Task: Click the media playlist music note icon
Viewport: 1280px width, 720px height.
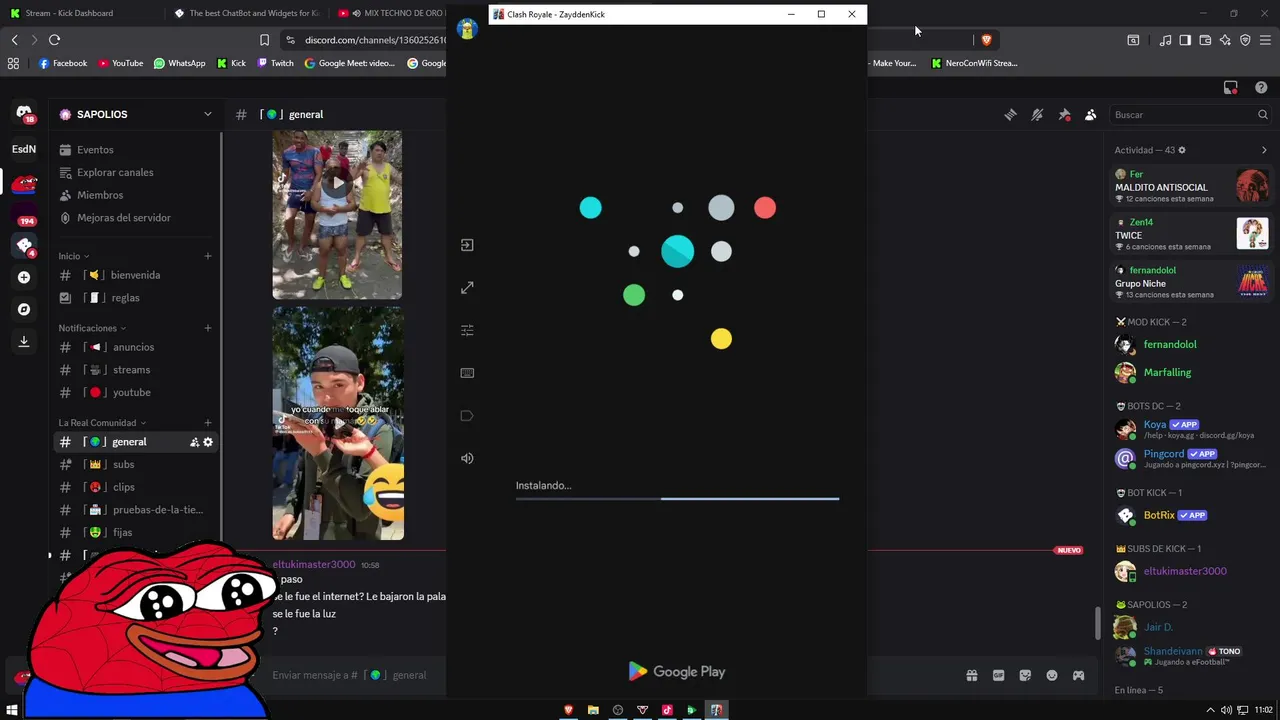Action: pos(1165,40)
